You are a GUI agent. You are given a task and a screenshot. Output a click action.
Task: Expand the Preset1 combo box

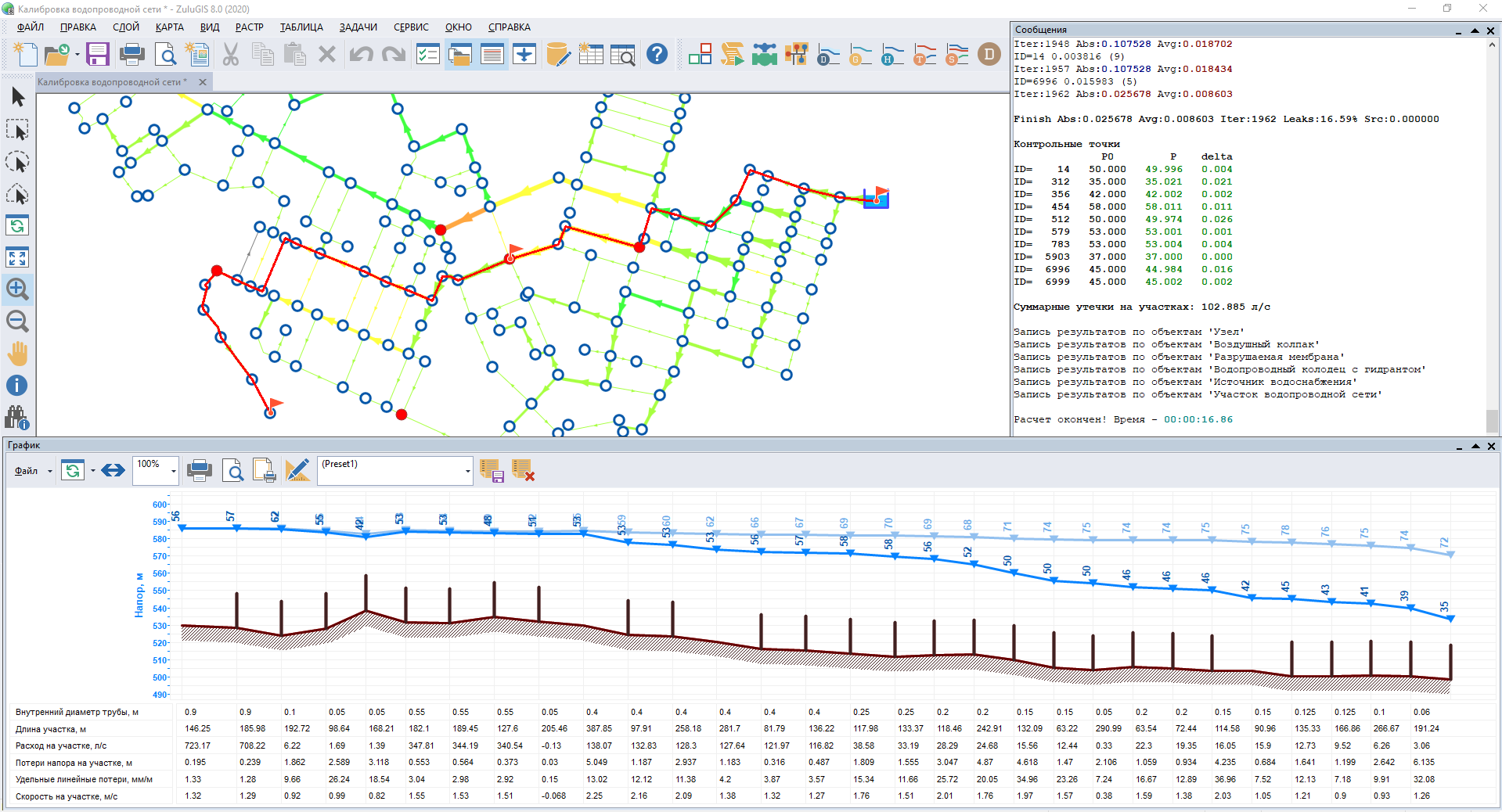click(x=467, y=470)
